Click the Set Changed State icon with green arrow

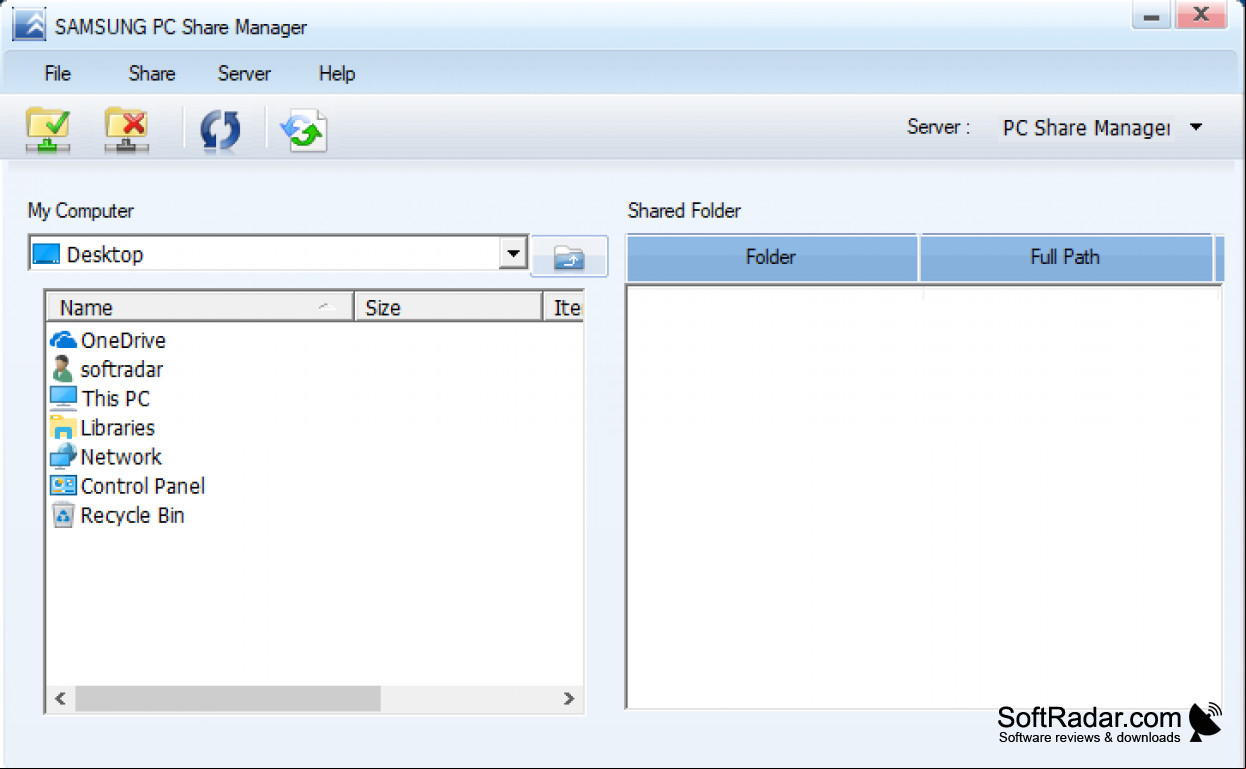303,131
